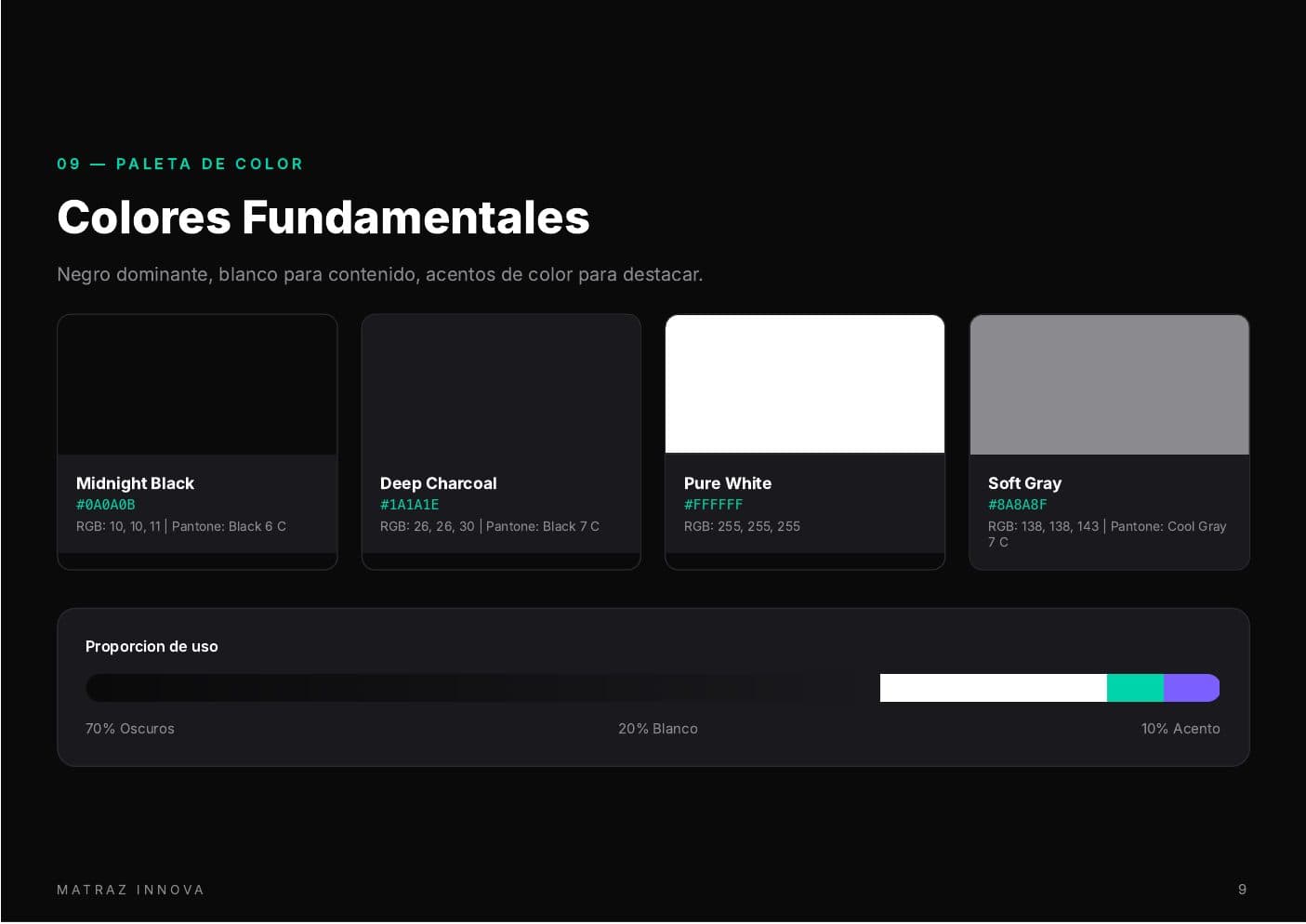Click the "Proporcion de uso" title
This screenshot has height=924, width=1306.
152,646
